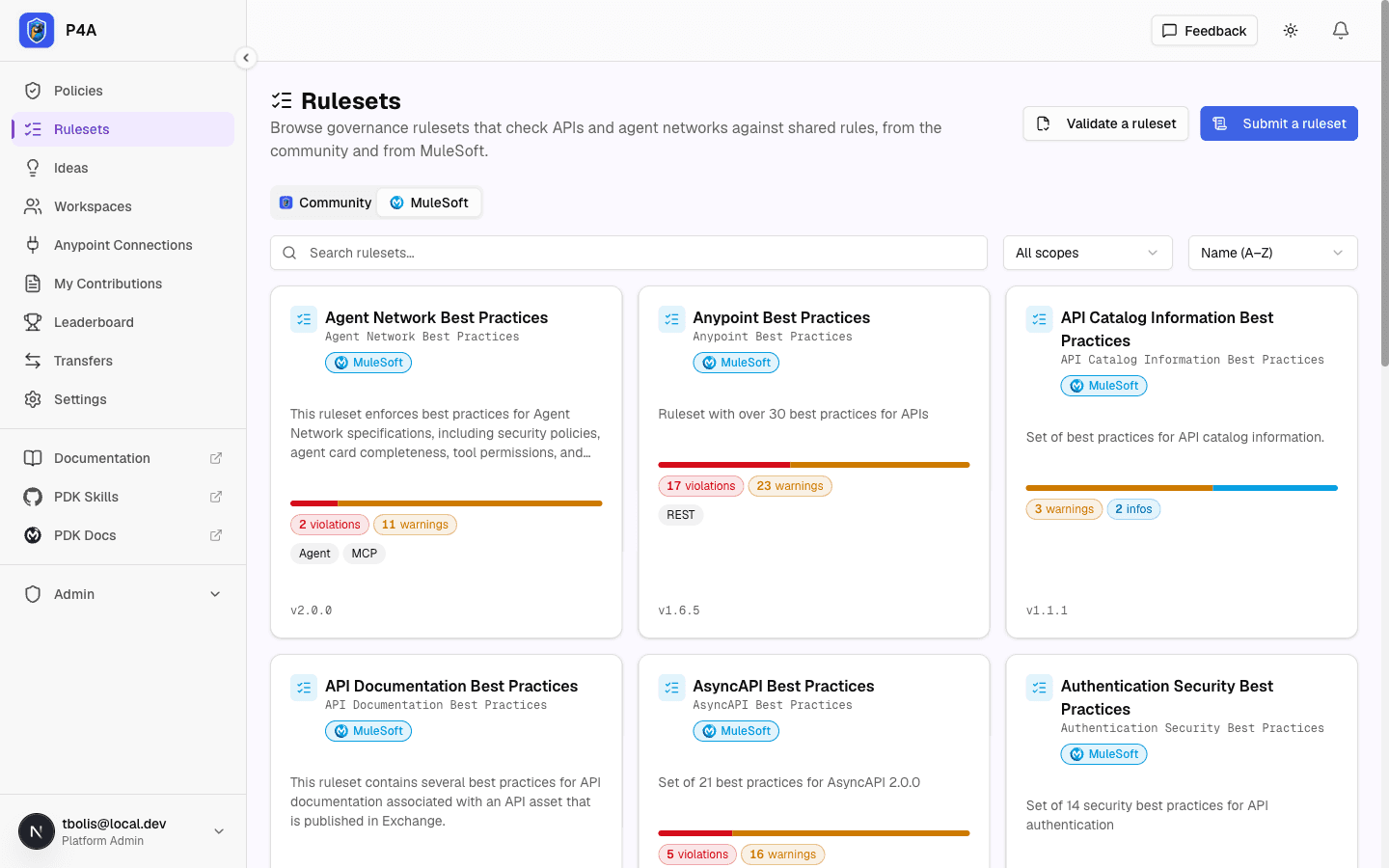Click the "17 violations" badge
This screenshot has height=868, width=1389.
point(700,486)
